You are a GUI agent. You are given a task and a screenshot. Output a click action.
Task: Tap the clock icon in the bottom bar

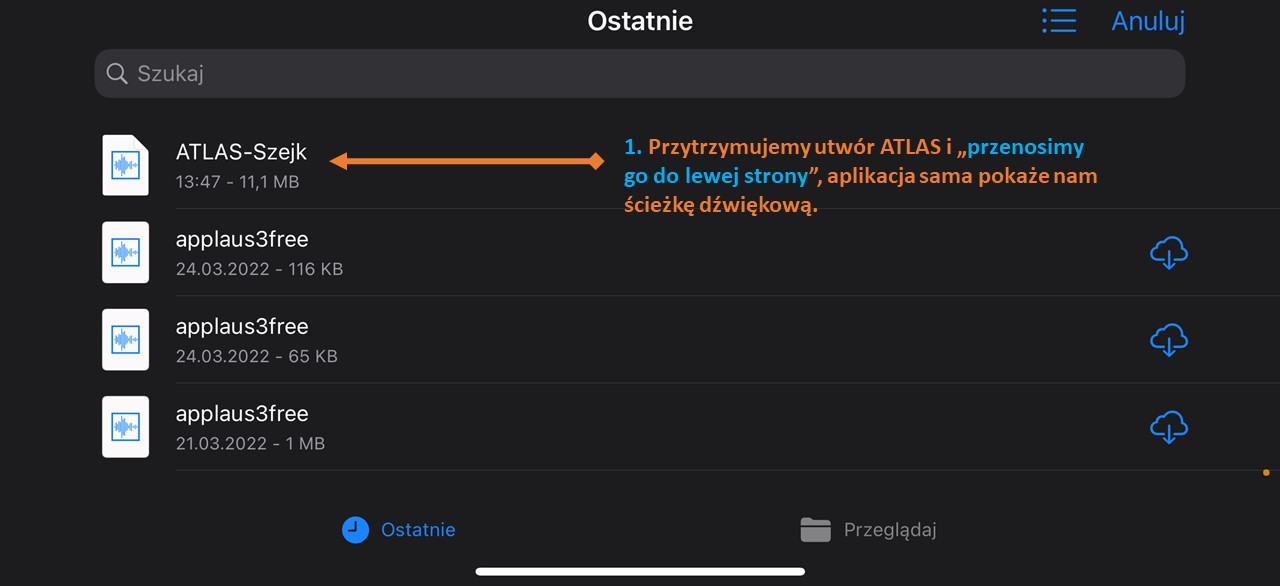[355, 530]
